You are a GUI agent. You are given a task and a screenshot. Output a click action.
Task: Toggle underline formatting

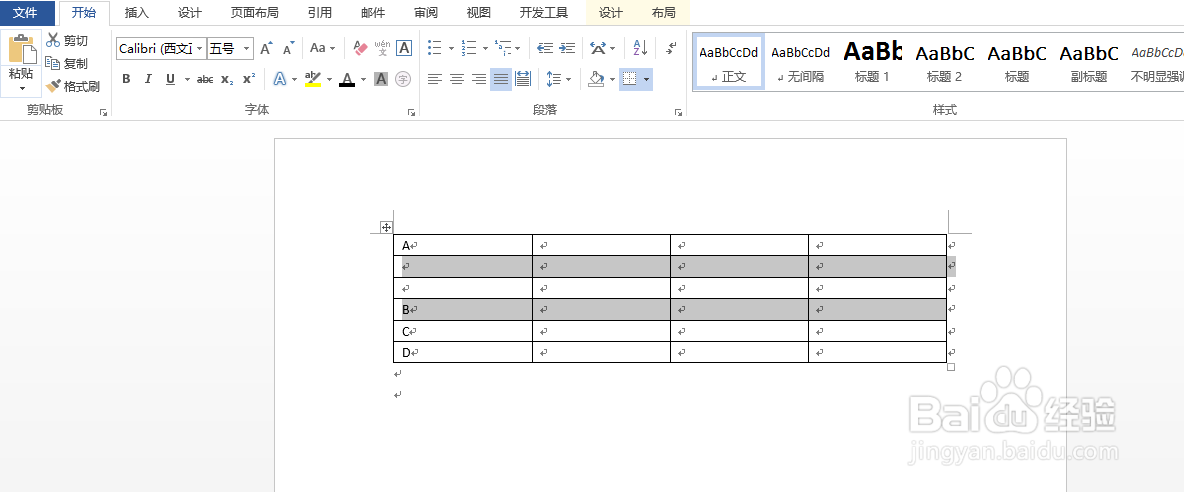pos(170,78)
